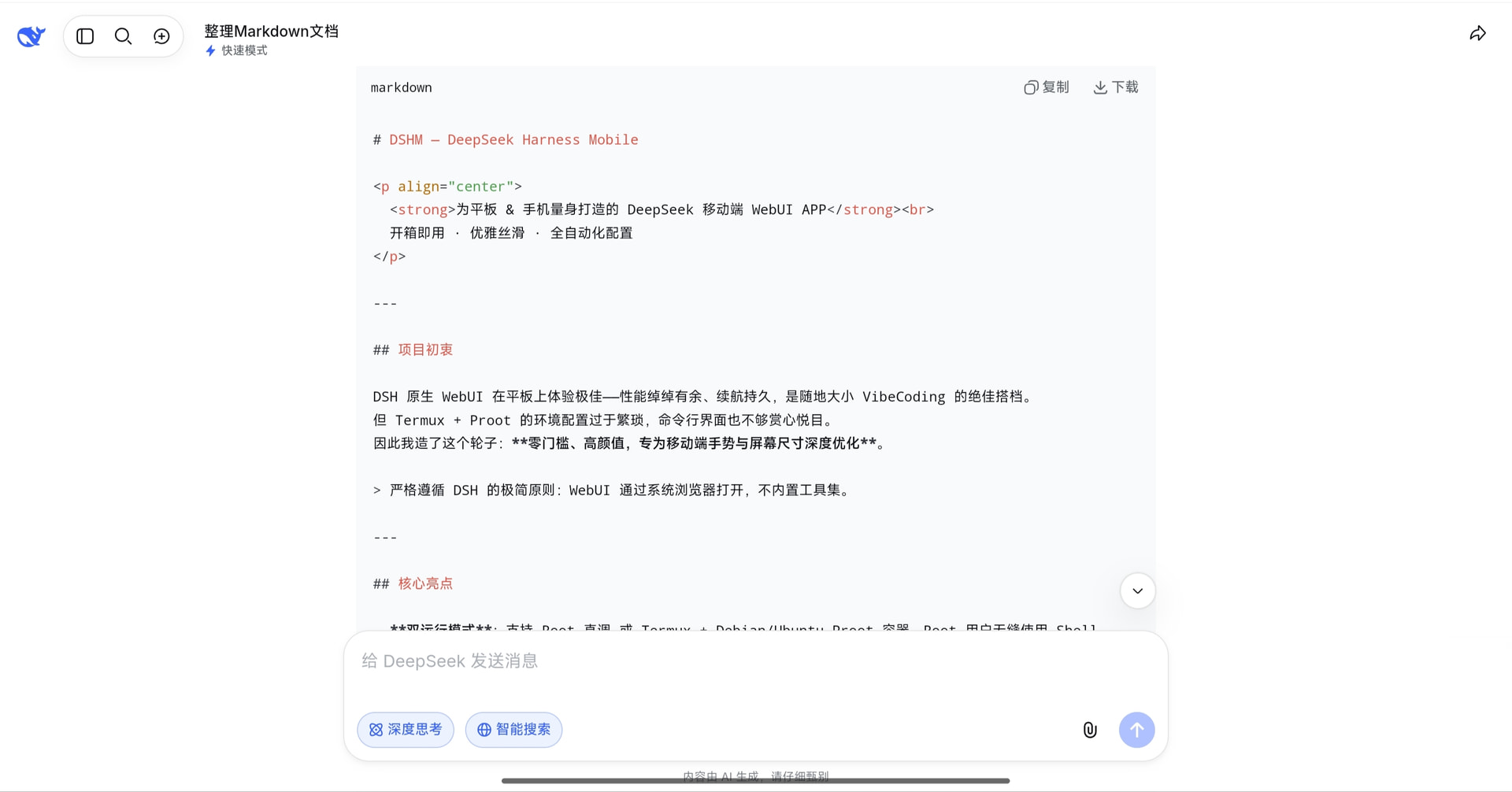Focus the 给 DeepSeek 发送消息 input
The width and height of the screenshot is (1512, 792).
[x=754, y=661]
